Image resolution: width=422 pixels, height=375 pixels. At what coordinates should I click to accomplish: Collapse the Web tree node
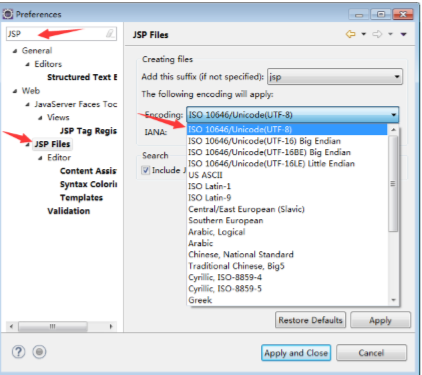coord(14,91)
